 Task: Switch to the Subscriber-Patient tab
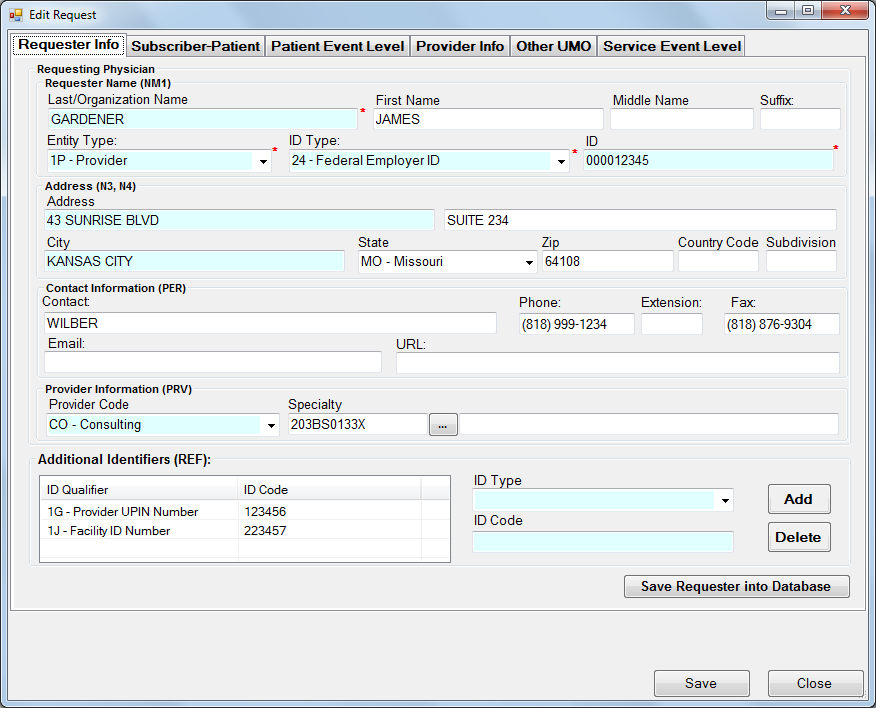196,46
